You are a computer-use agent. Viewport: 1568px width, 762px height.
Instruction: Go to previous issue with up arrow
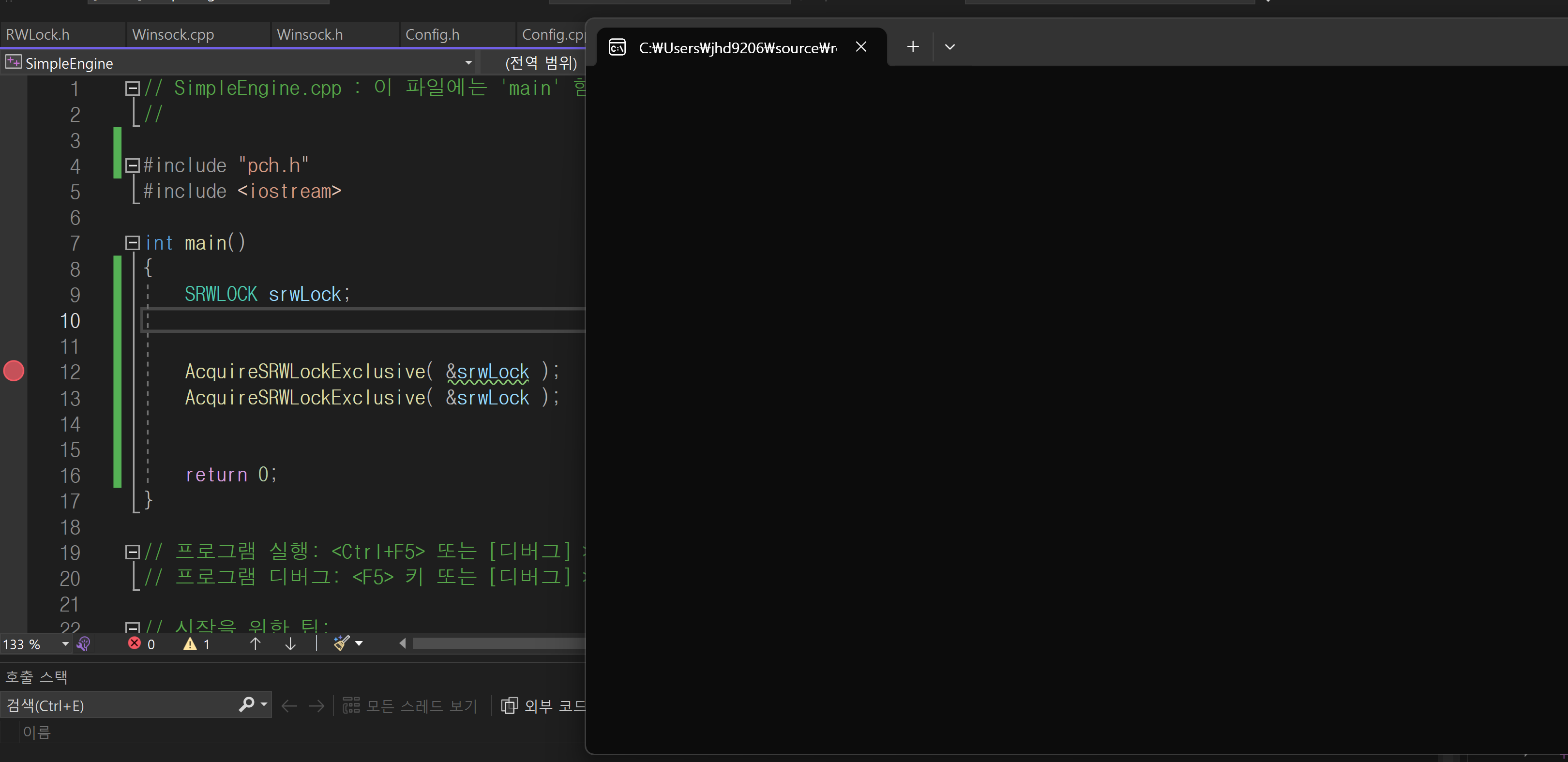pyautogui.click(x=255, y=644)
